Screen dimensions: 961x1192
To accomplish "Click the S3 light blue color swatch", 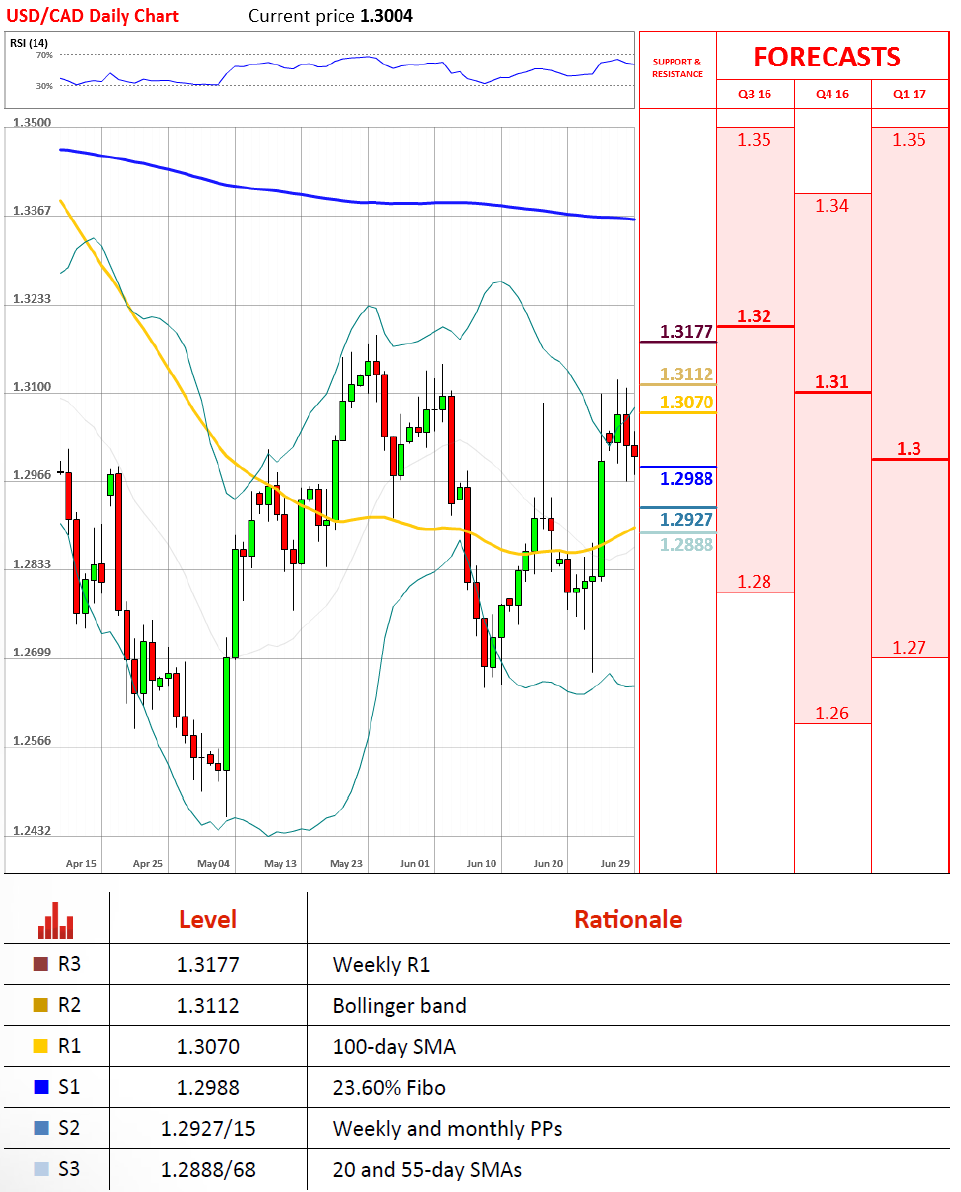I will click(x=41, y=1169).
